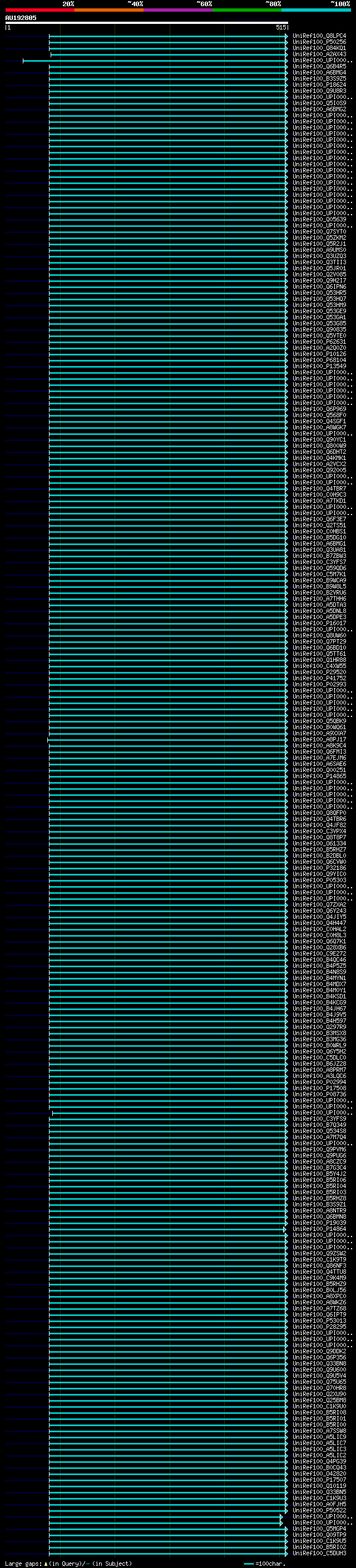
Task: Click the orange ~40% identity legend segment
Action: pos(109,10)
